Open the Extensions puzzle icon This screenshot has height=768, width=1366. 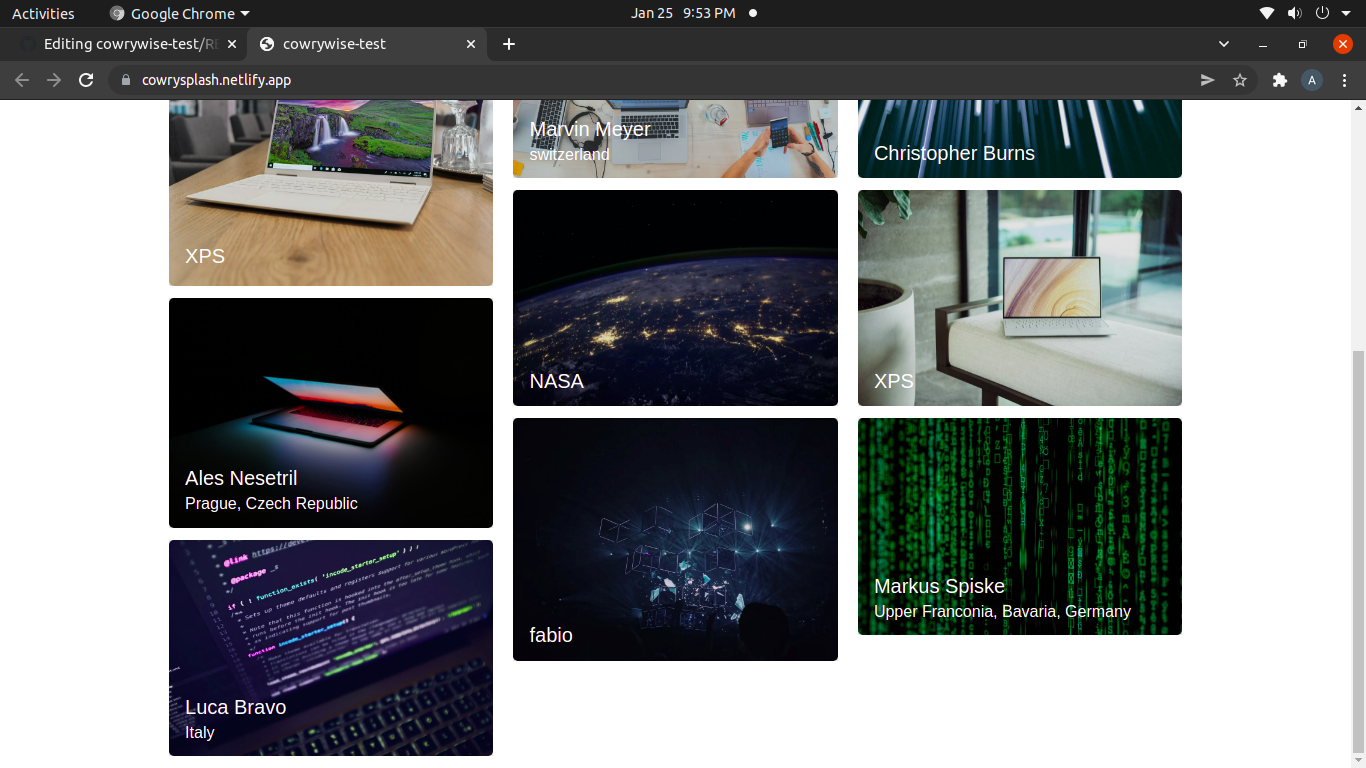click(x=1279, y=80)
